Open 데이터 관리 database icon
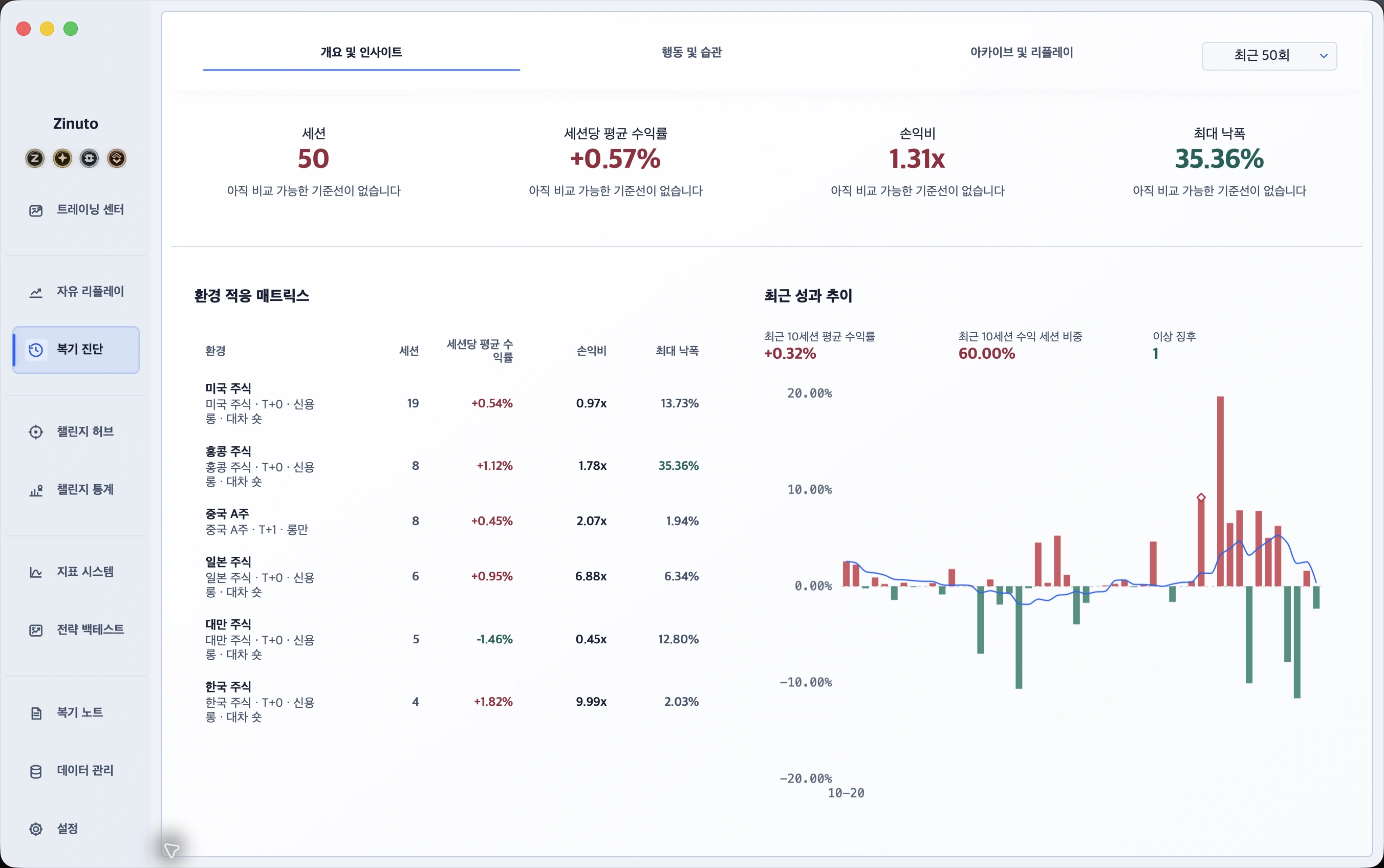Image resolution: width=1384 pixels, height=868 pixels. pyautogui.click(x=36, y=771)
